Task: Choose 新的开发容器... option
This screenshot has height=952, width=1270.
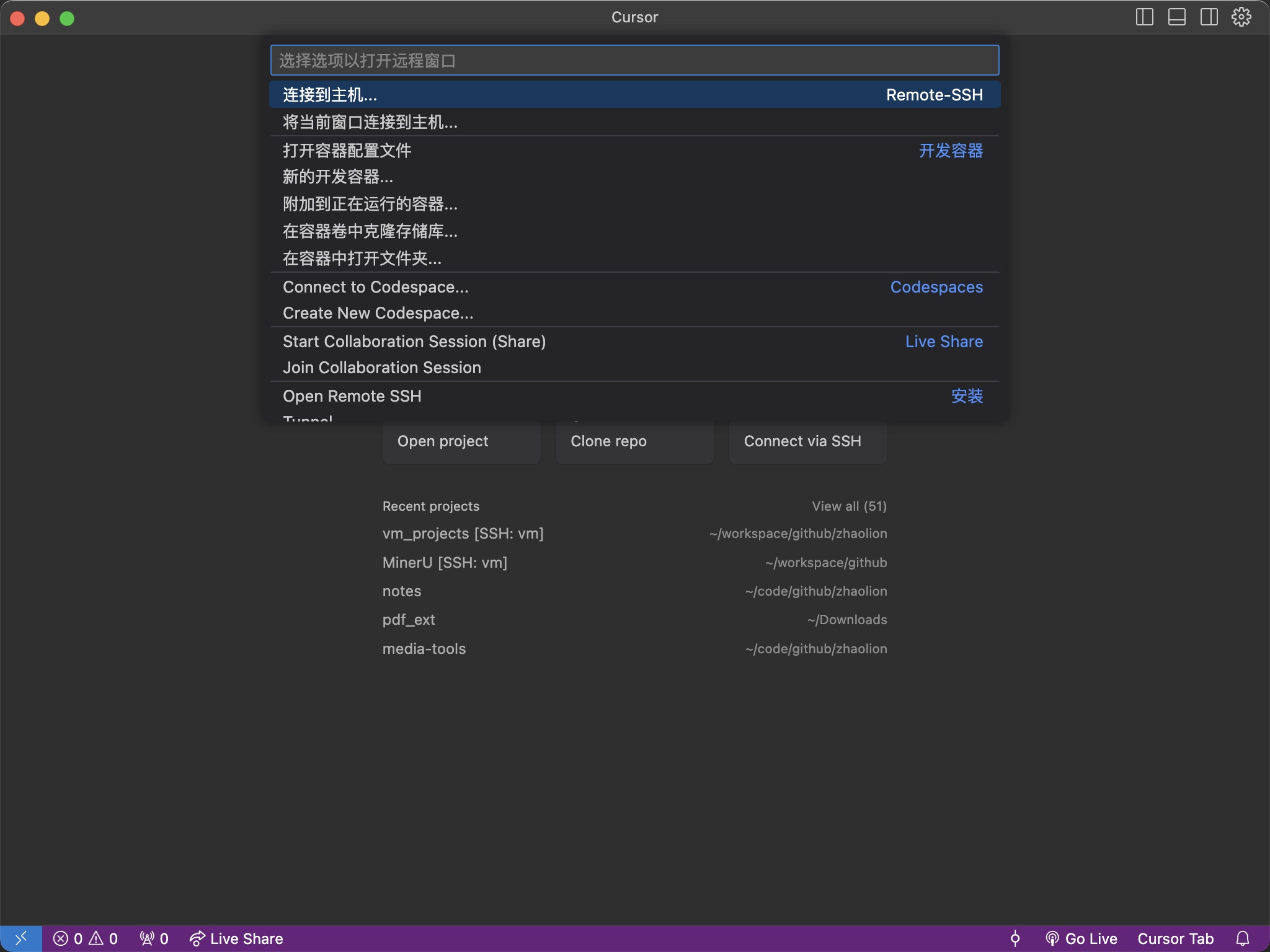Action: click(634, 177)
